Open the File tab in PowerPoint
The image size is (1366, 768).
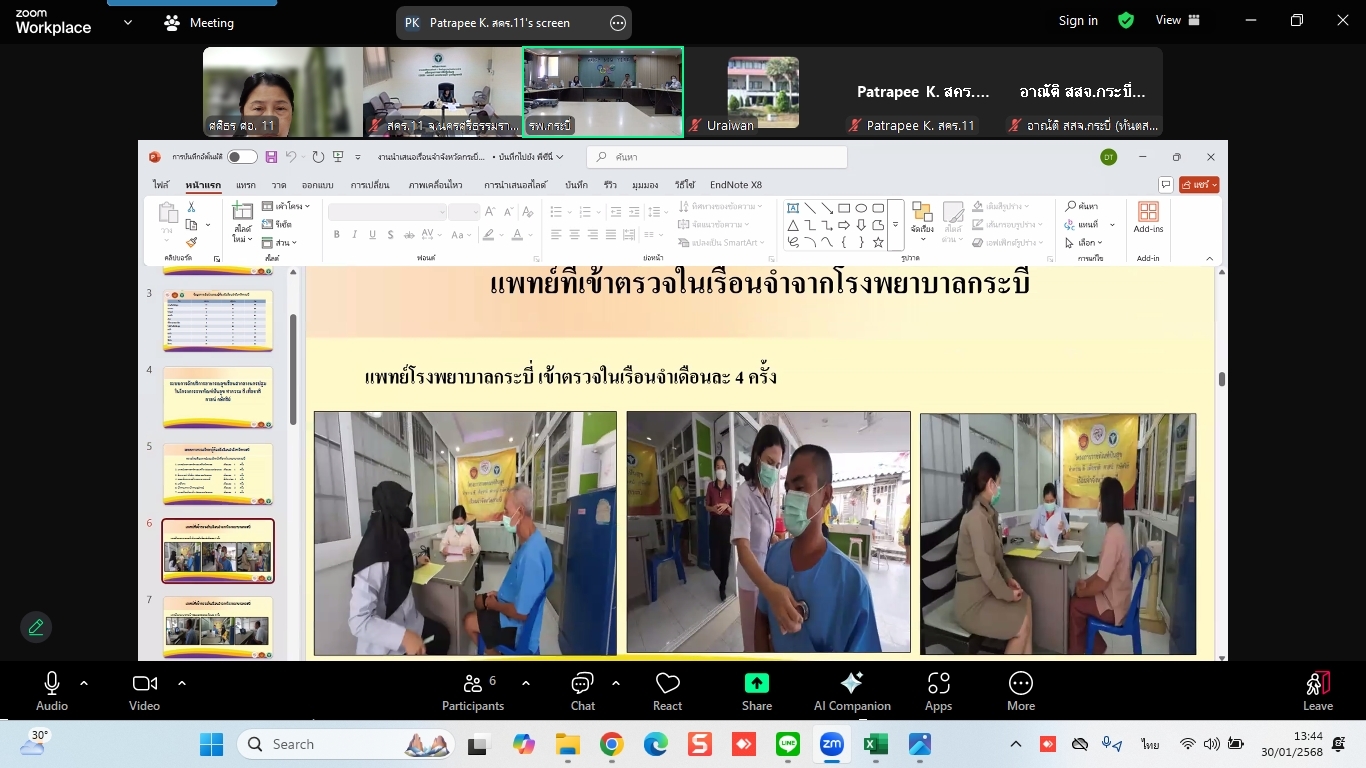pos(161,185)
